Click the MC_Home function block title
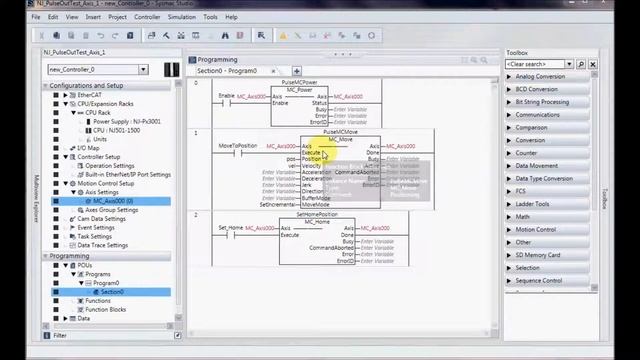This screenshot has width=640, height=360. [317, 222]
